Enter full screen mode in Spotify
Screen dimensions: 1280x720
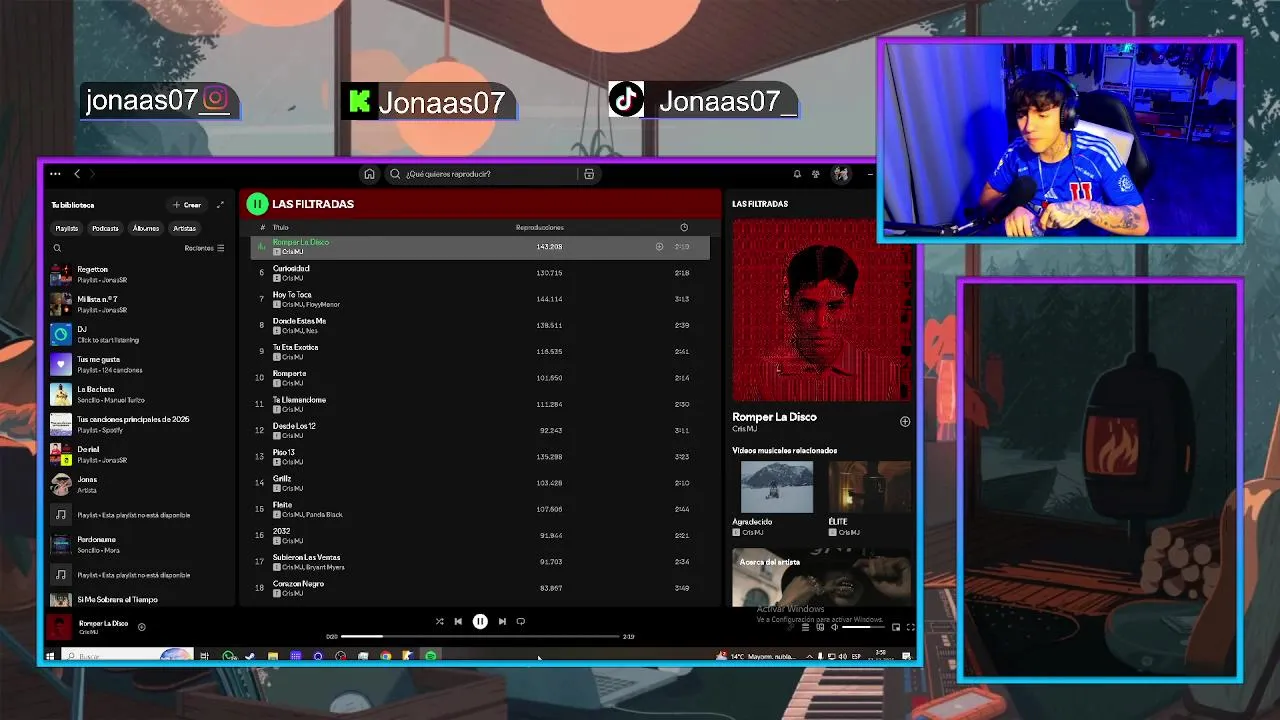tap(910, 627)
